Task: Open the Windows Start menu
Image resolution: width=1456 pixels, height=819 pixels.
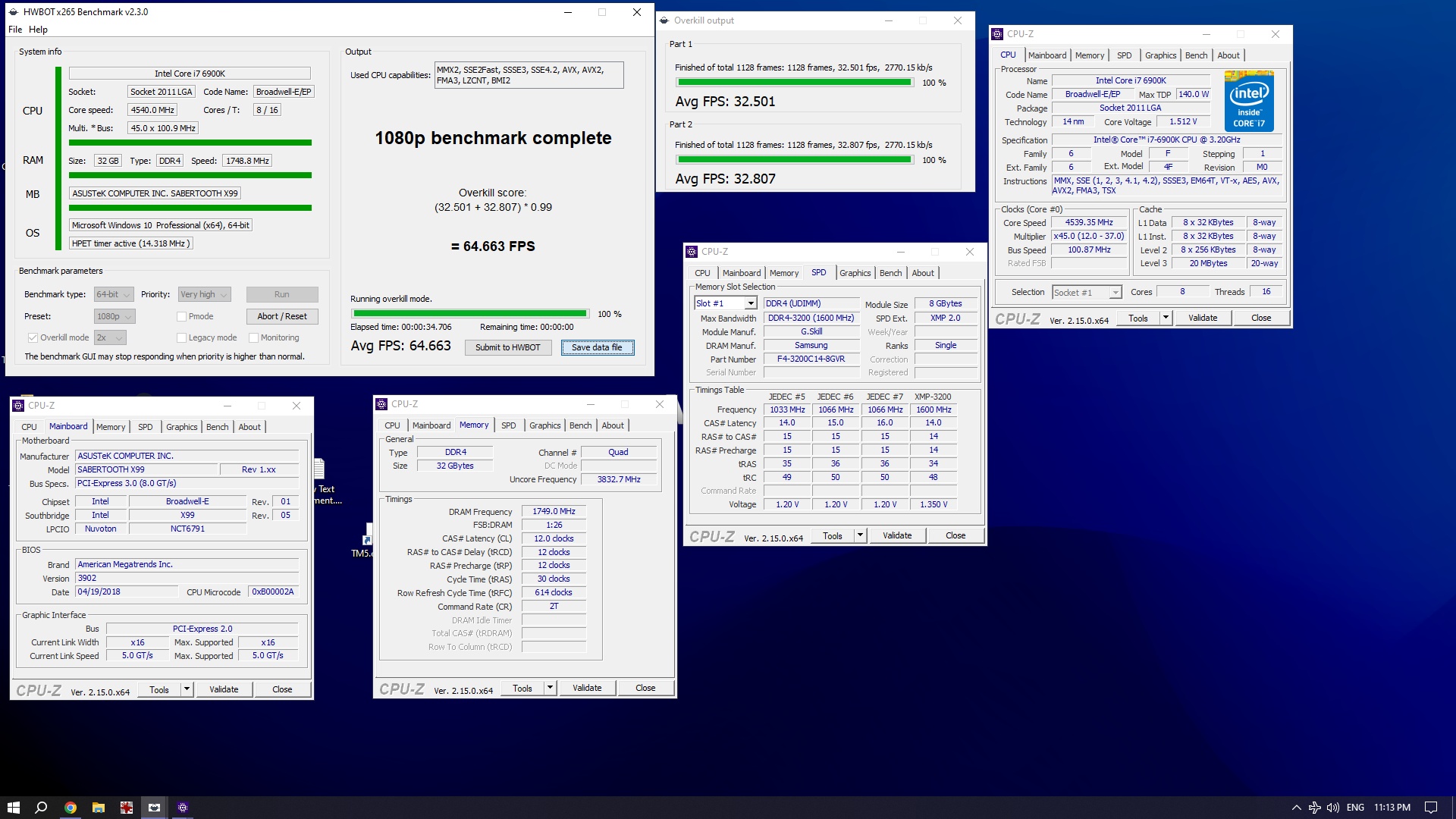Action: tap(13, 808)
